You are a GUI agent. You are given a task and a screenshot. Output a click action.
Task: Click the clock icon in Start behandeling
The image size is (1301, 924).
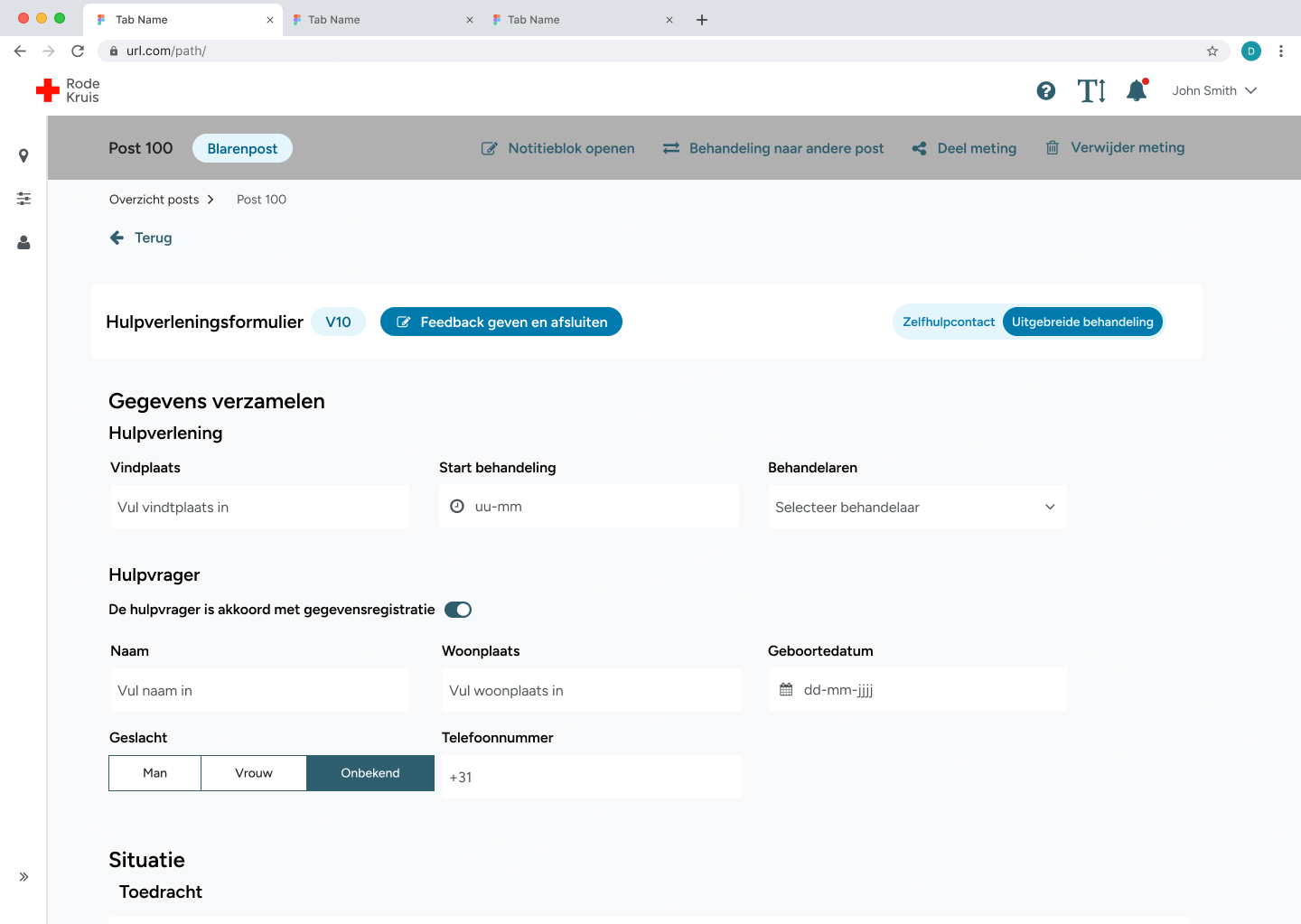[457, 507]
